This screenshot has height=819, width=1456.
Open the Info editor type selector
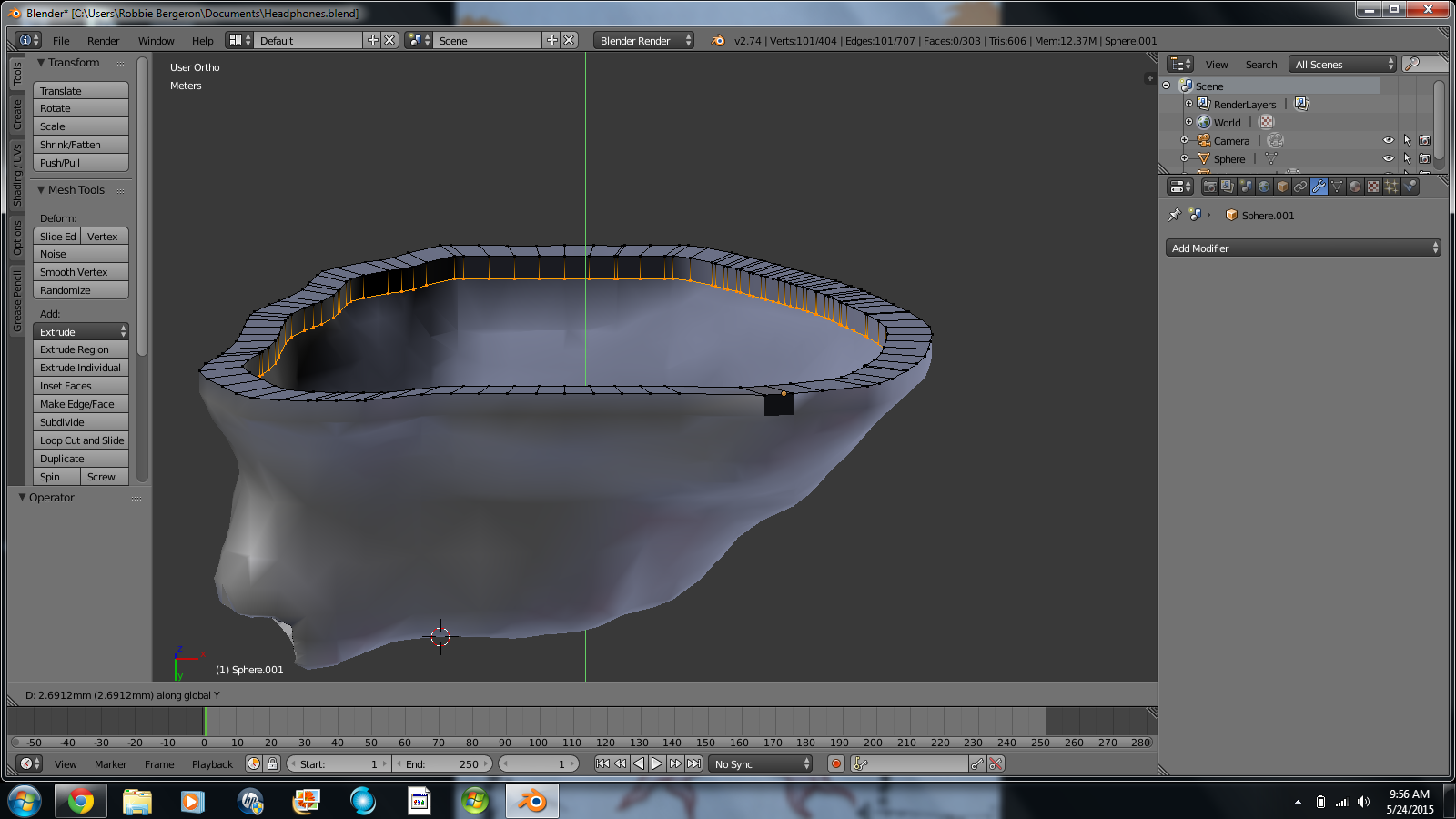[x=29, y=40]
